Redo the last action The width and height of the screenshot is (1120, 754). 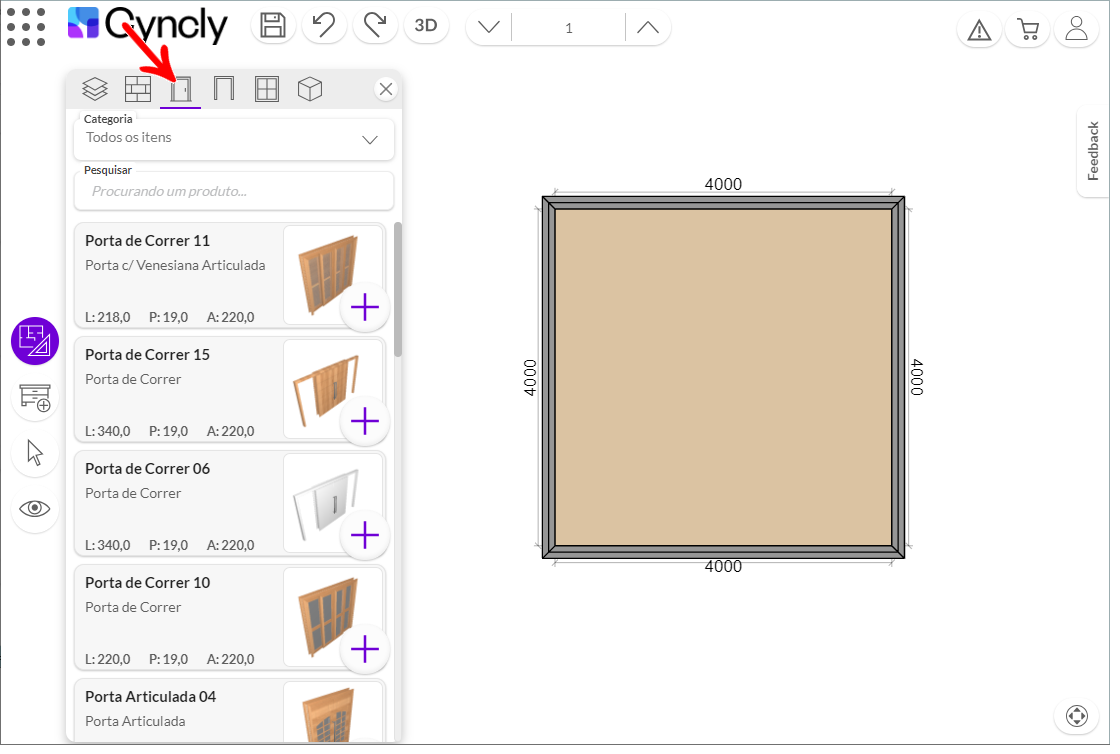pos(375,26)
